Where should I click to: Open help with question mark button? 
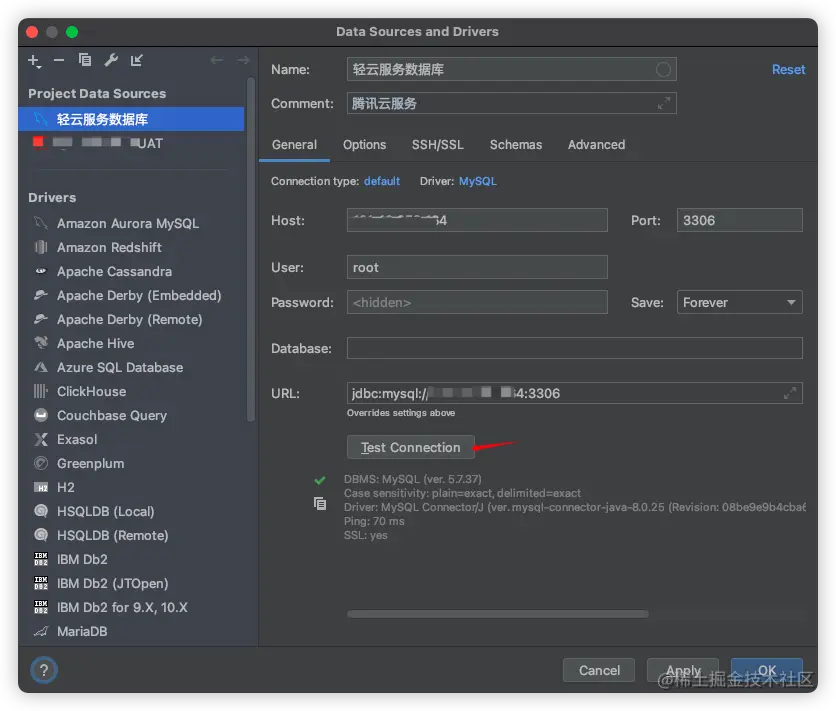[44, 670]
